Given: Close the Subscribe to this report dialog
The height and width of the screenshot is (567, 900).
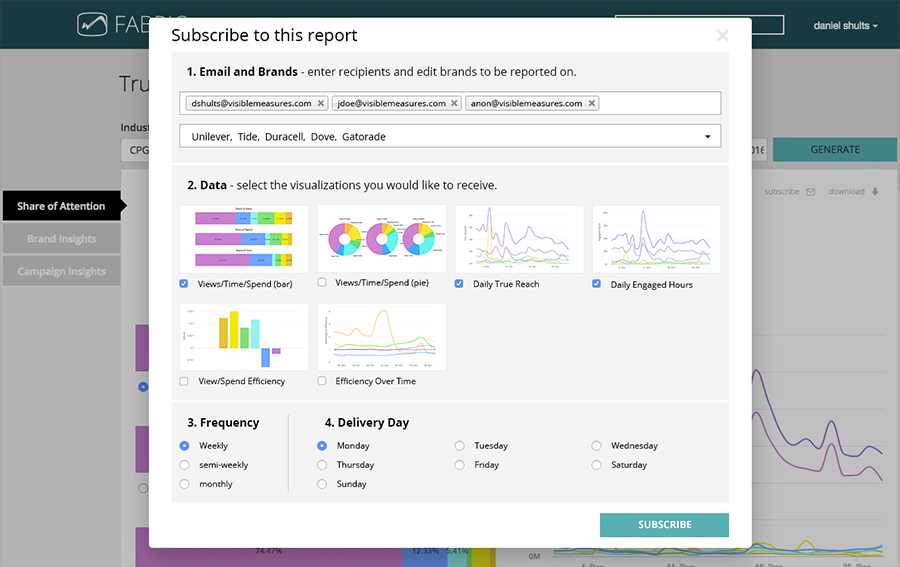Looking at the screenshot, I should pyautogui.click(x=722, y=36).
